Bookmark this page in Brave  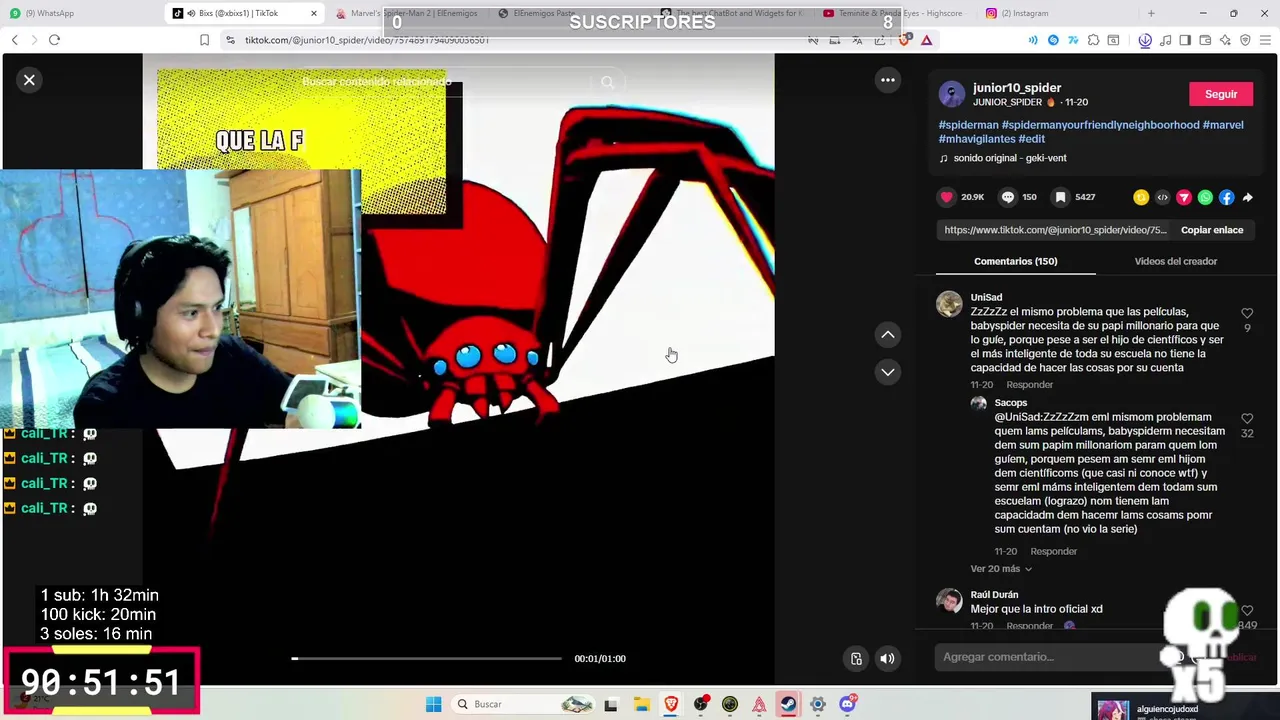pos(204,40)
